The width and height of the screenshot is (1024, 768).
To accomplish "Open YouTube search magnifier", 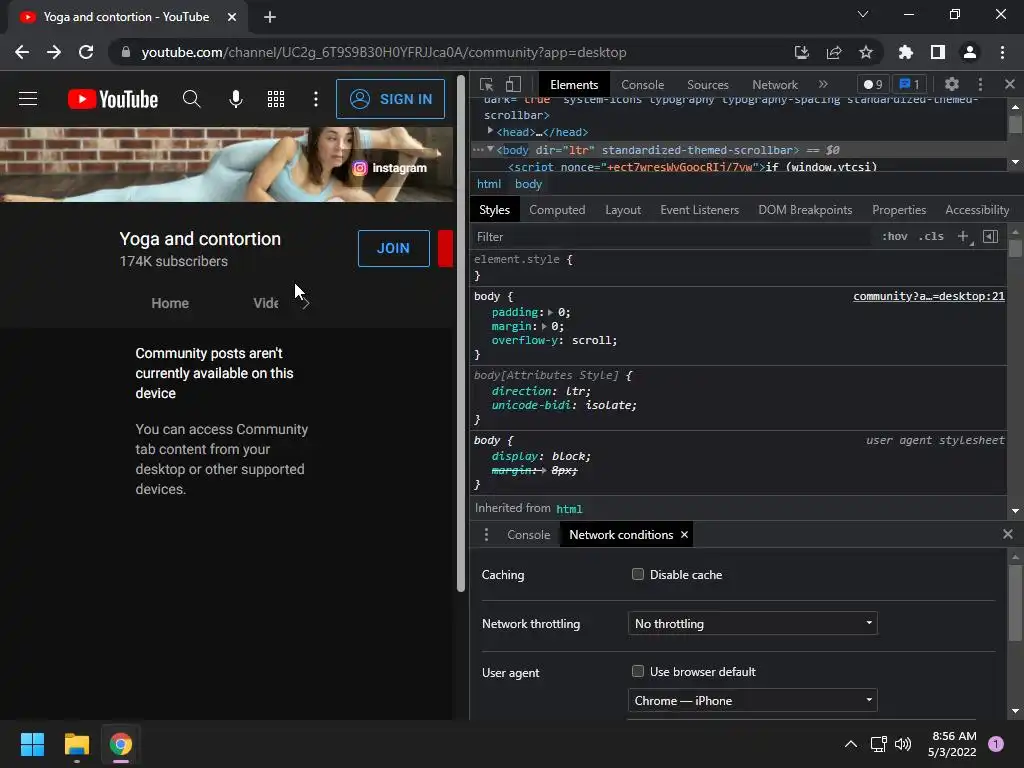I will tap(191, 99).
